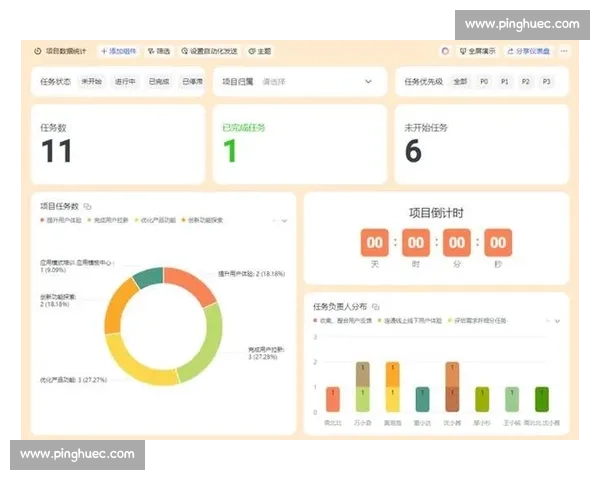Open the 项目归属 dropdown

coord(300,82)
